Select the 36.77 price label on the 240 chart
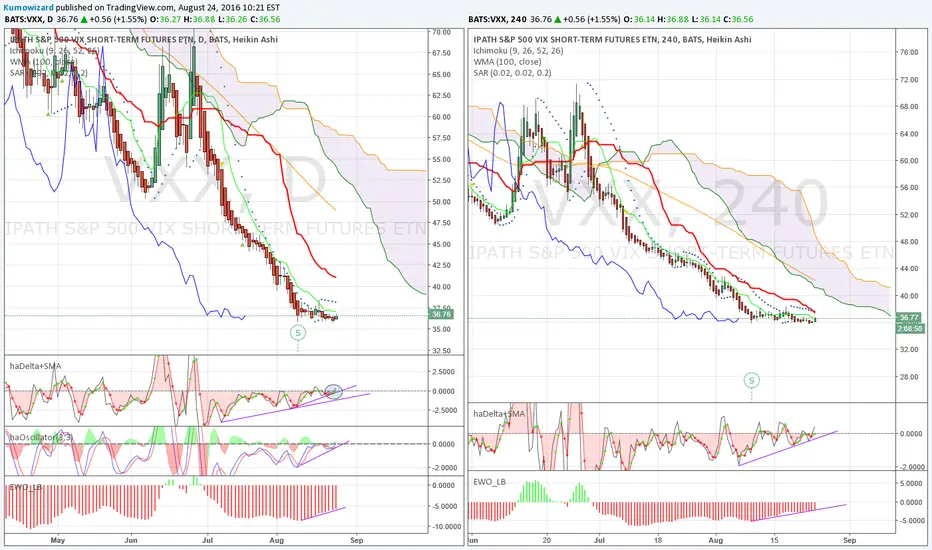This screenshot has height=550, width=932. [x=909, y=318]
